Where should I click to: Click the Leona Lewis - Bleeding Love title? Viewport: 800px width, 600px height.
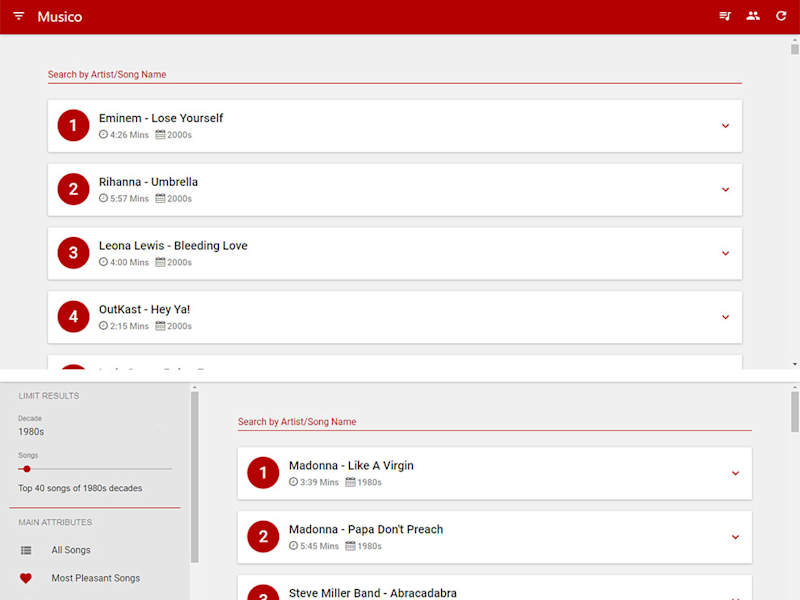click(x=173, y=245)
